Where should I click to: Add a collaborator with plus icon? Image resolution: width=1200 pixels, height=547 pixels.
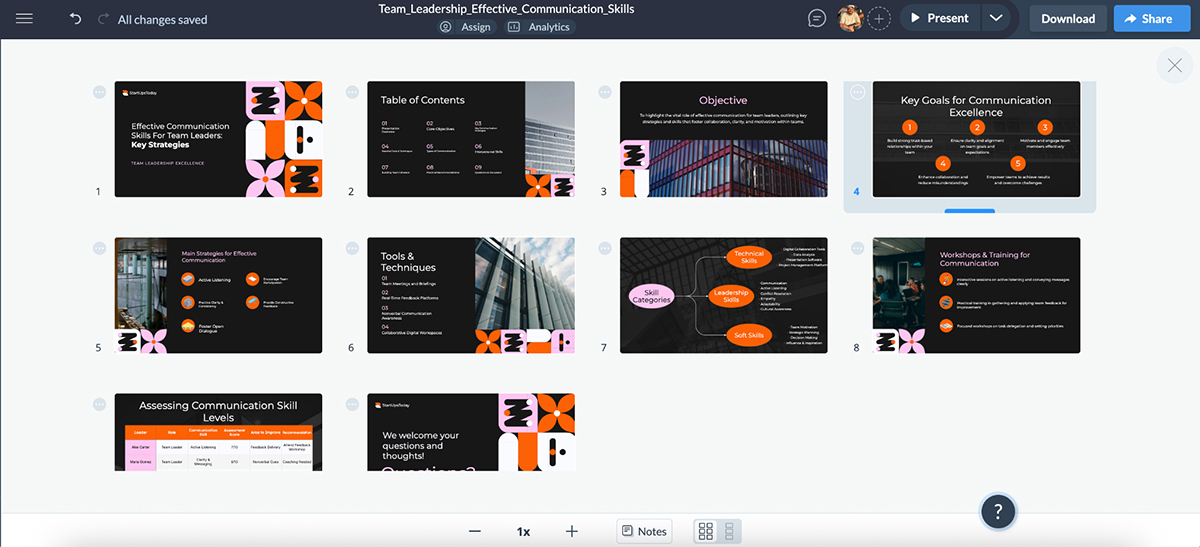879,18
